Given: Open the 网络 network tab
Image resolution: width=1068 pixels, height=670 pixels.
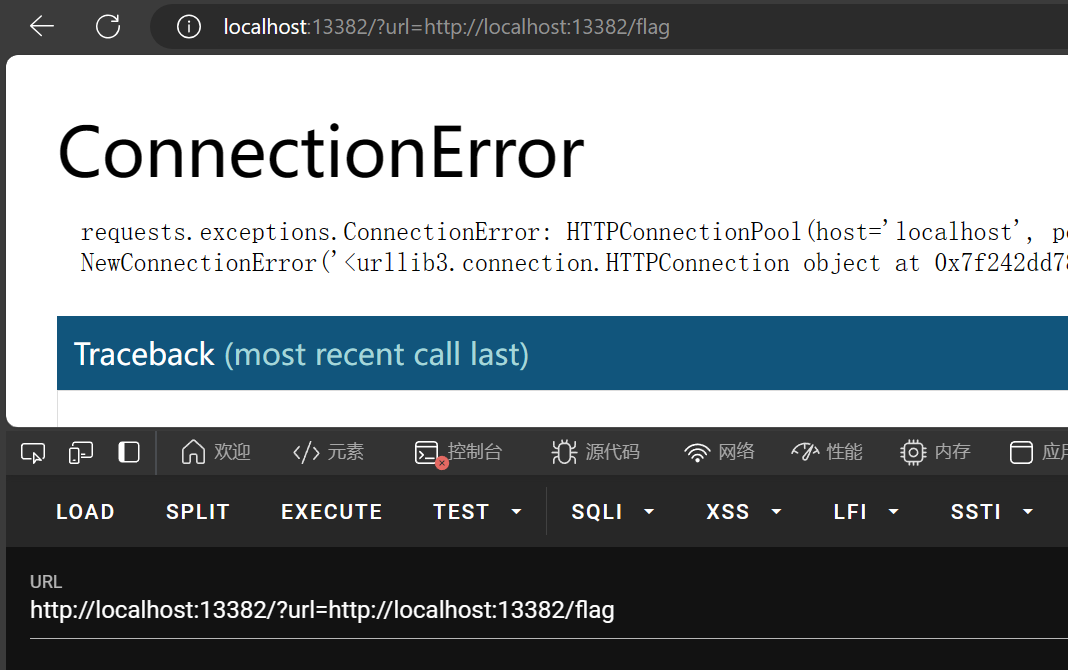Looking at the screenshot, I should [x=719, y=451].
